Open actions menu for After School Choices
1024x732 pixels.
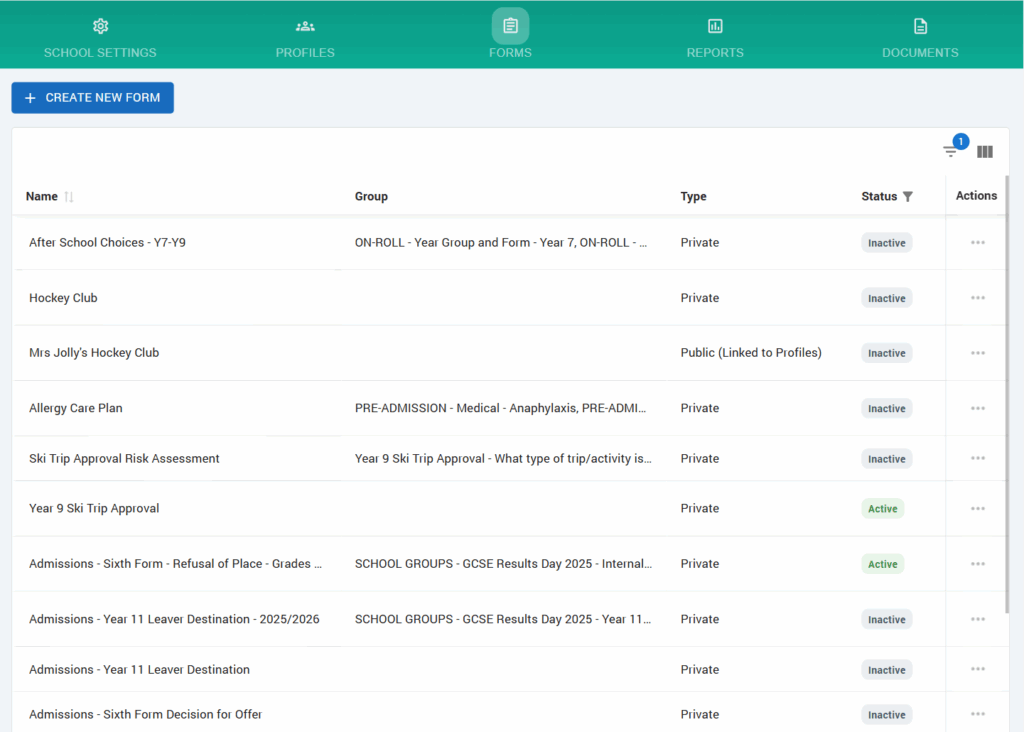pyautogui.click(x=977, y=243)
